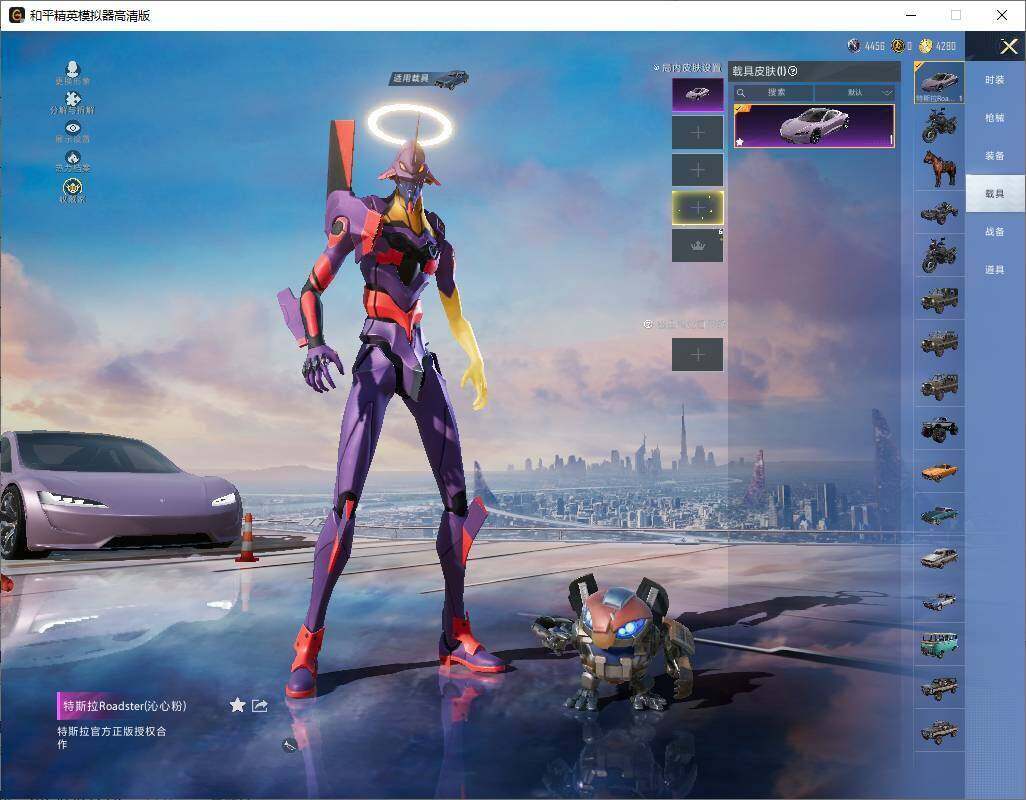Screen dimensions: 1026x800
Task: Open the 默认 sort dropdown
Action: tap(855, 92)
